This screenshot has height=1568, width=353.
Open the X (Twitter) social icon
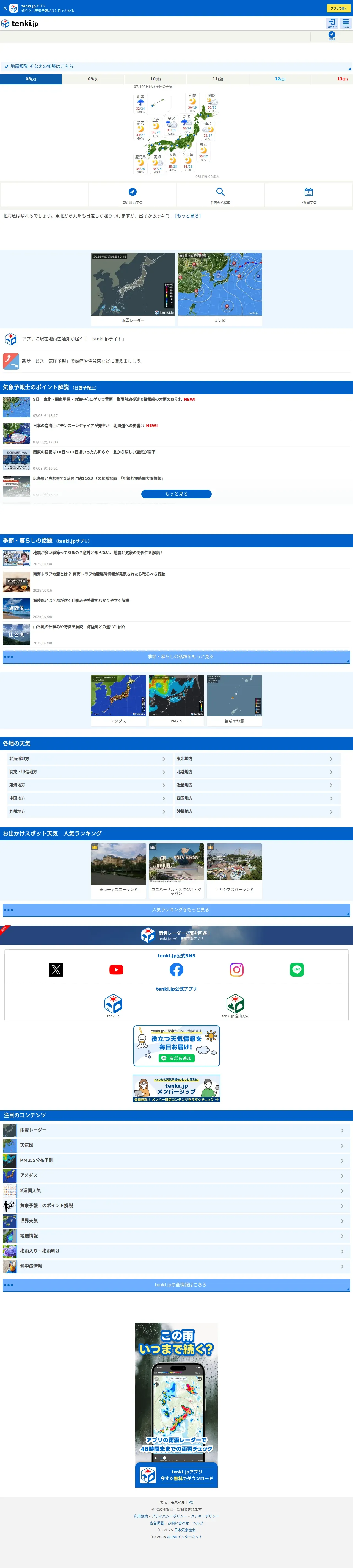coord(56,970)
